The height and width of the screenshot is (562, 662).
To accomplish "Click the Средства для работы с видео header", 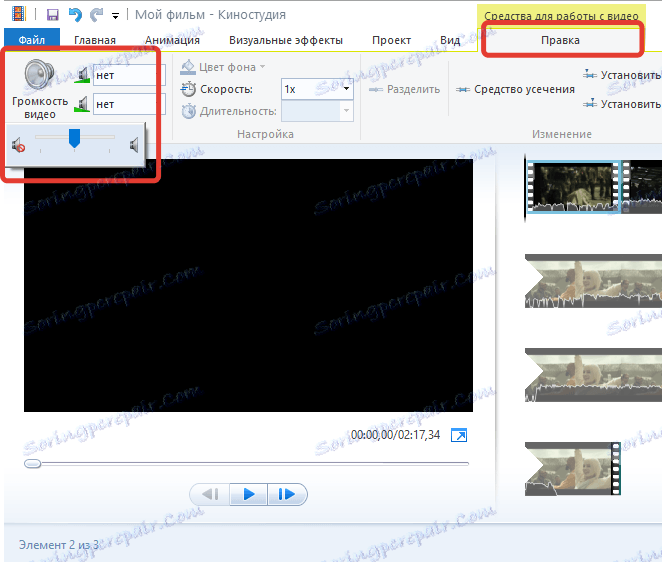I will click(x=561, y=16).
